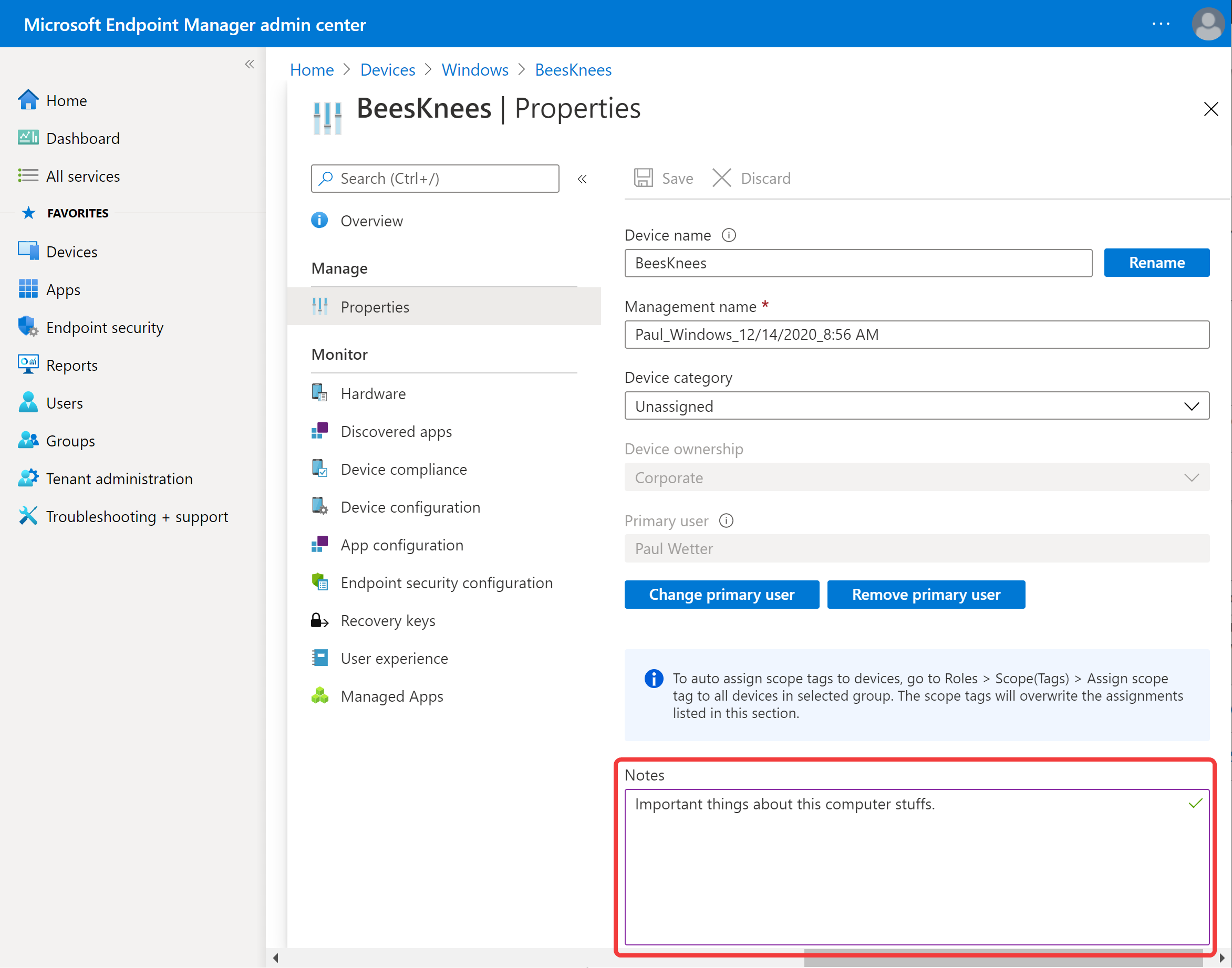Go to Windows breadcrumb link
1232x968 pixels.
475,70
